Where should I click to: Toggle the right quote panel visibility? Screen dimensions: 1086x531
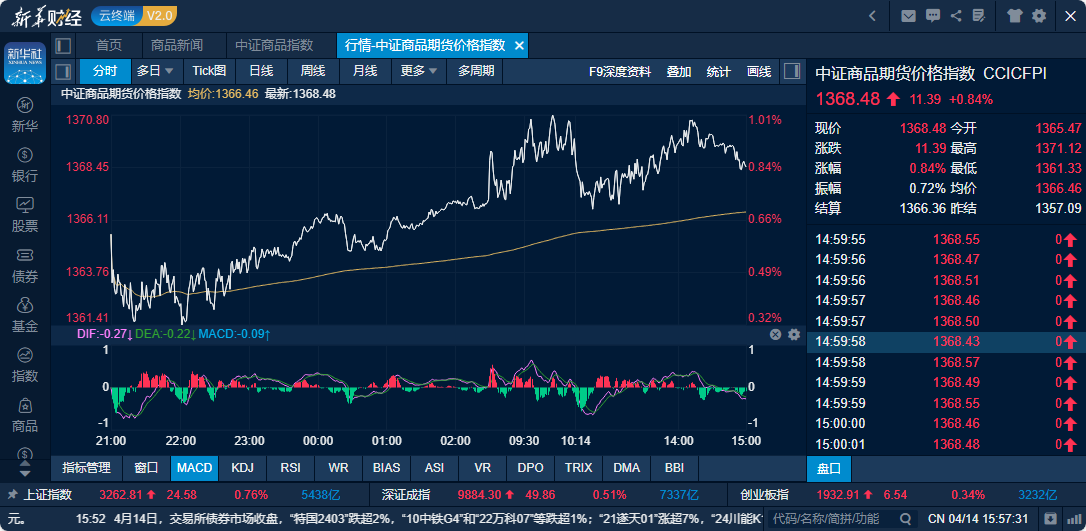point(792,71)
